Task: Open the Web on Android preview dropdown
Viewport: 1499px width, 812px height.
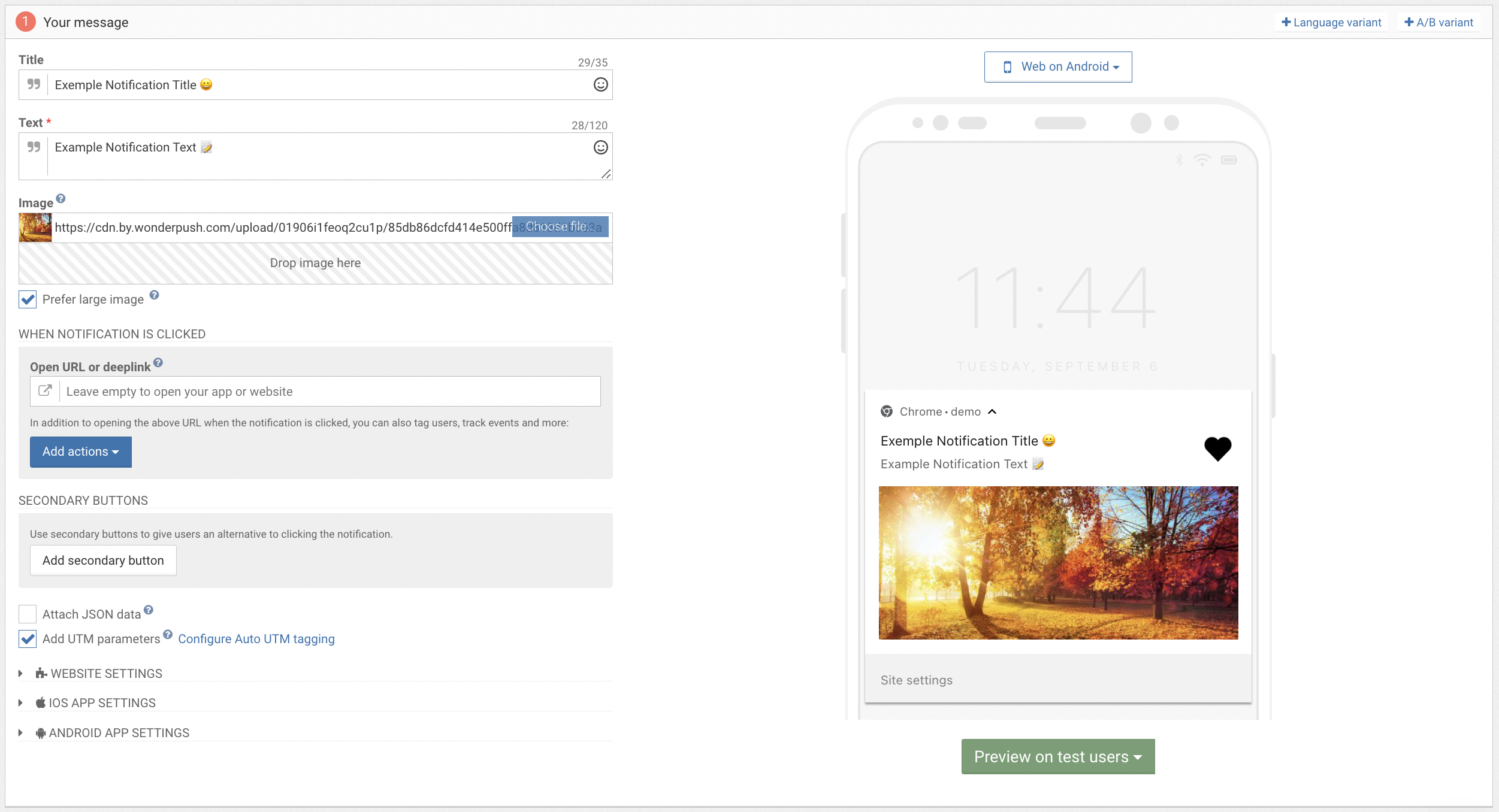Action: point(1057,67)
